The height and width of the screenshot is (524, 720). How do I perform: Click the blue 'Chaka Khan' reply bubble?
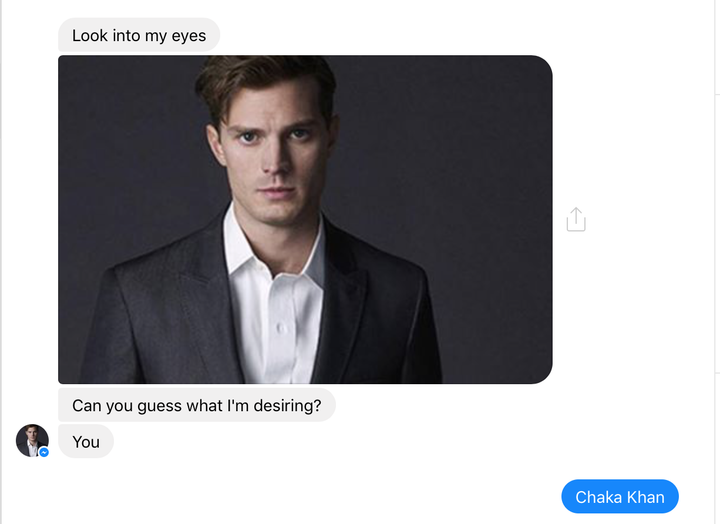pos(620,496)
